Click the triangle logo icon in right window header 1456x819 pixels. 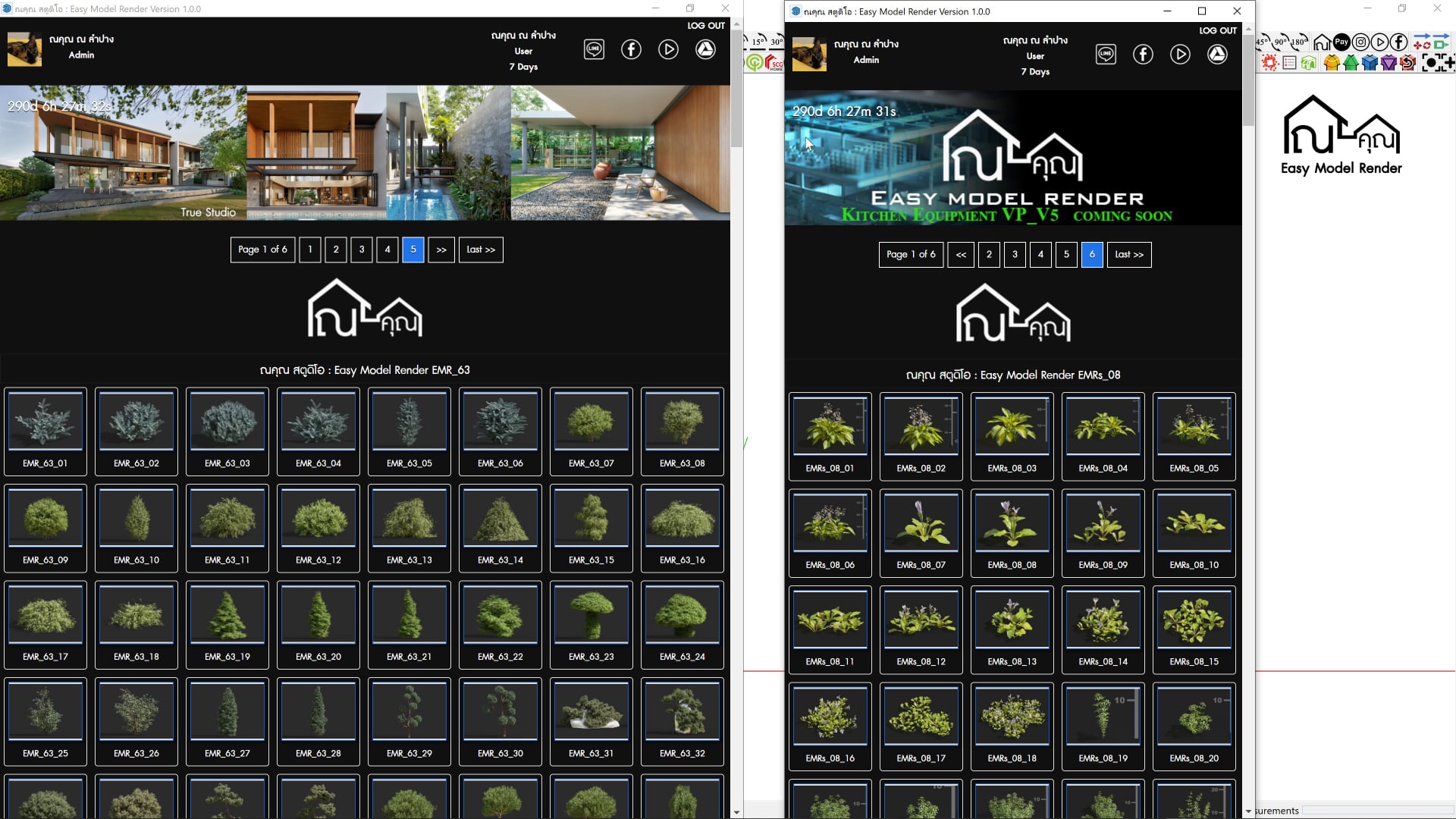tap(1217, 54)
